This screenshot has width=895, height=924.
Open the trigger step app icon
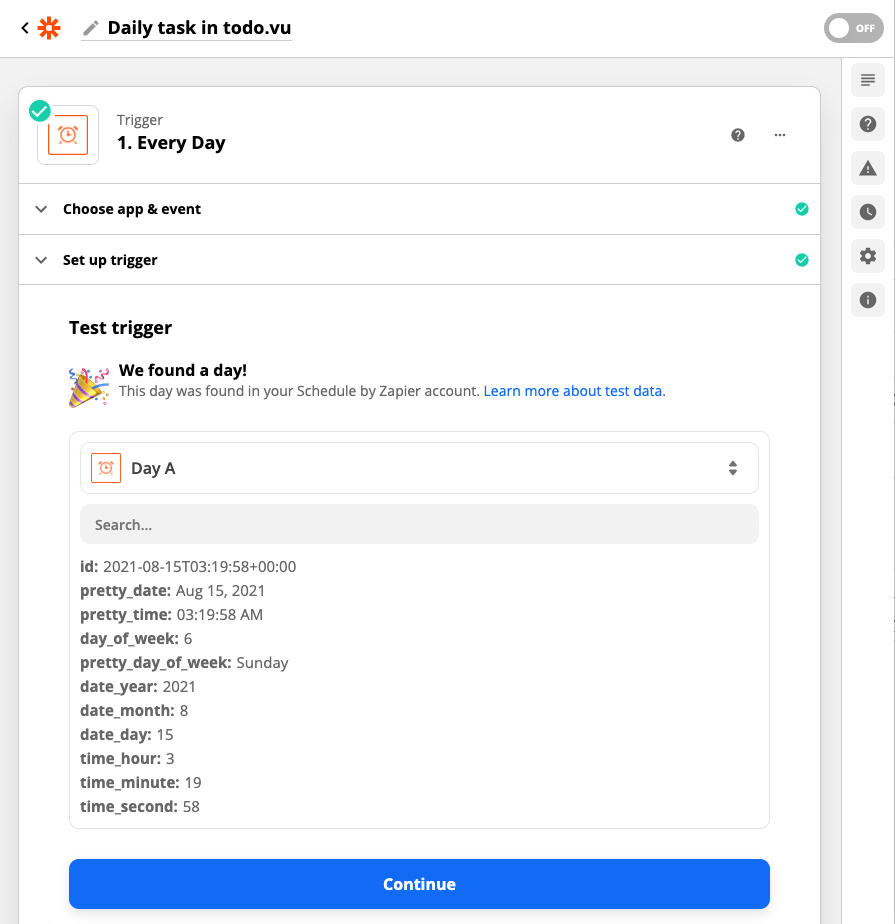(68, 135)
